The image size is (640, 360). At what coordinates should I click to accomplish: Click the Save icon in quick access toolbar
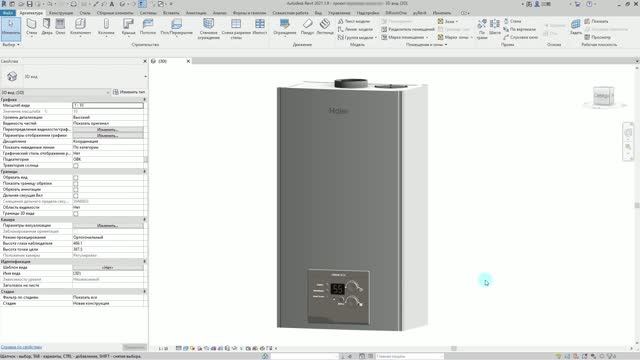(29, 4)
